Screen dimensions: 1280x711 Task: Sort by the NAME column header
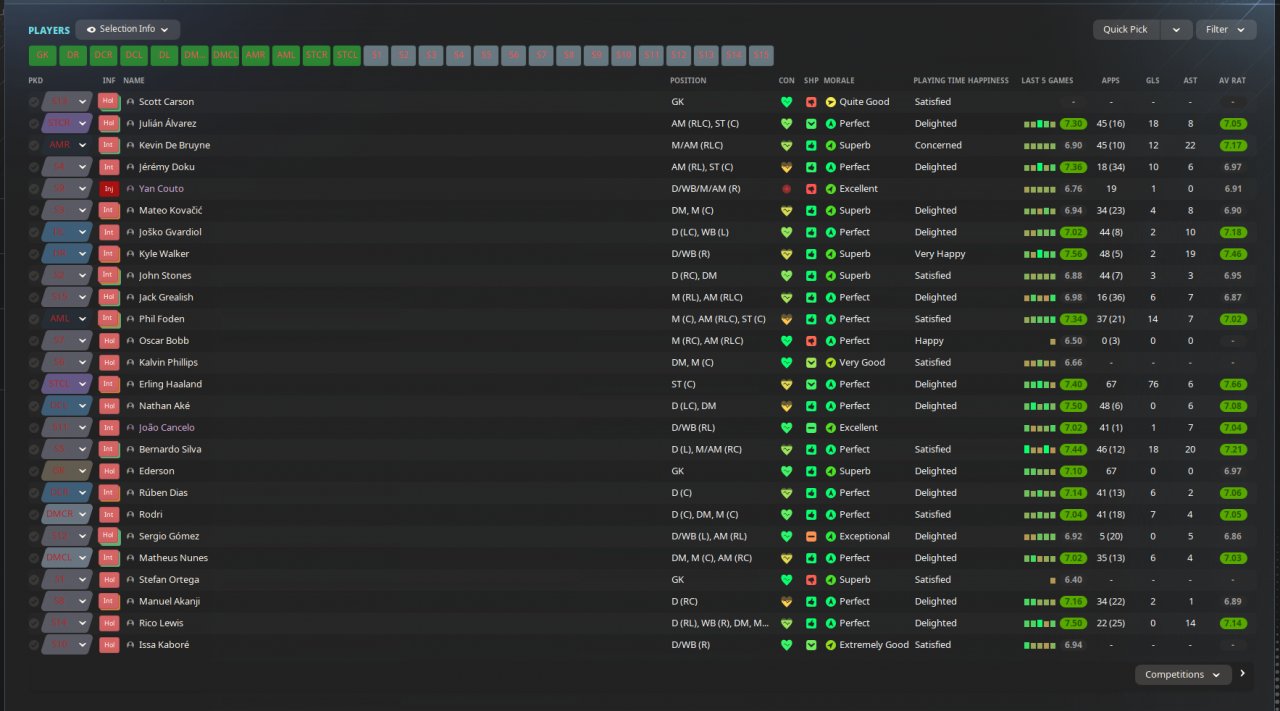(134, 80)
